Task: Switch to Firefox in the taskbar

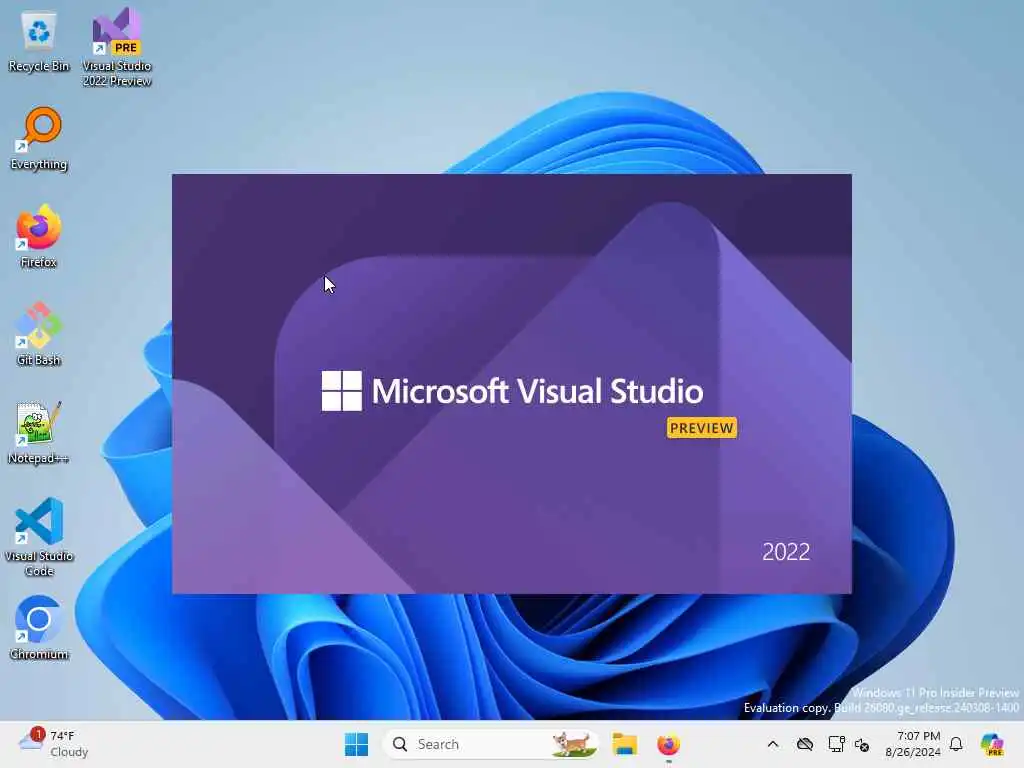Action: point(668,744)
